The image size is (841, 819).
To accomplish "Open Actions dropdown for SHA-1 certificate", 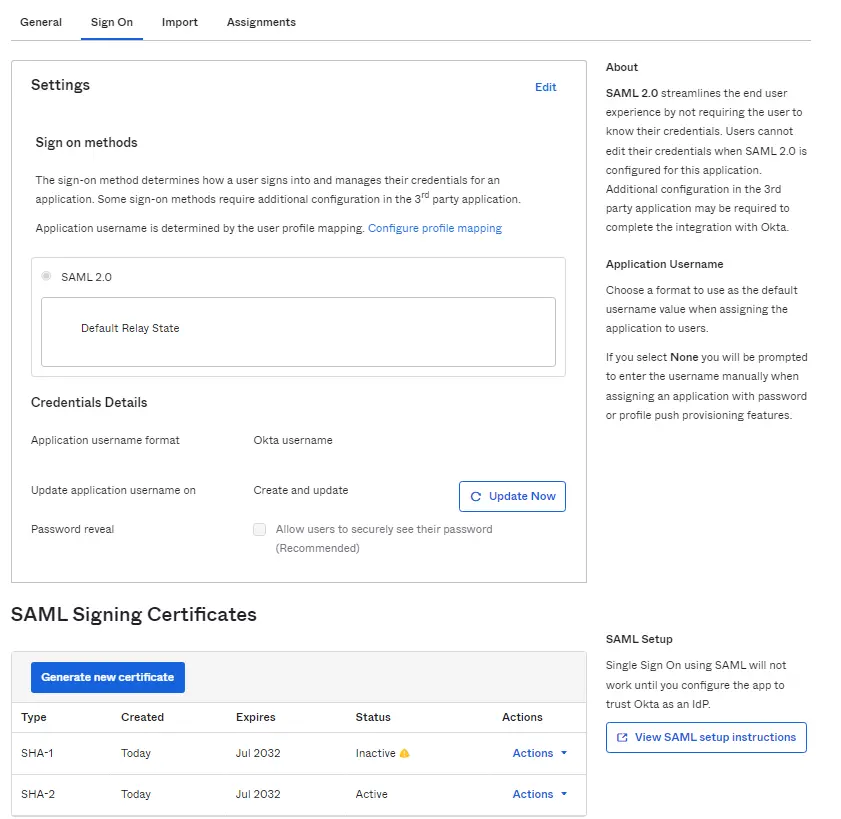I will pyautogui.click(x=540, y=753).
